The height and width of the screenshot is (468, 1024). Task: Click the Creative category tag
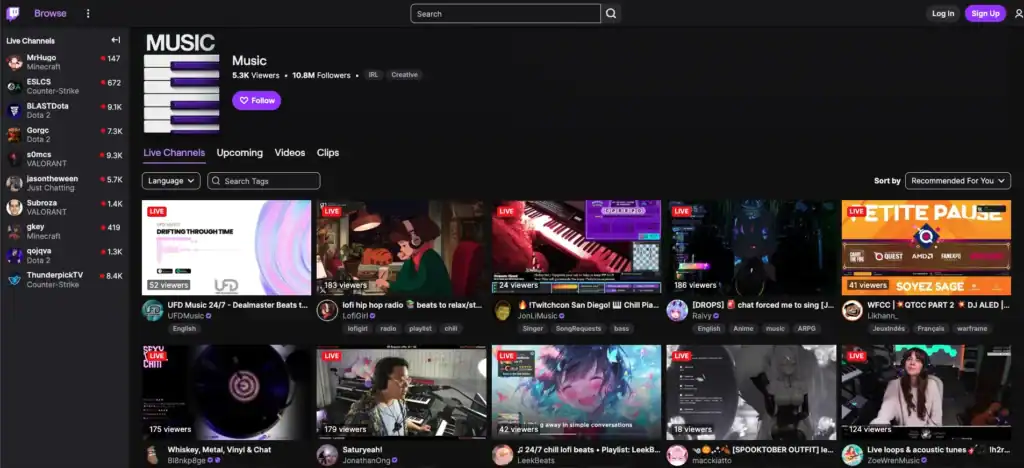tap(404, 75)
